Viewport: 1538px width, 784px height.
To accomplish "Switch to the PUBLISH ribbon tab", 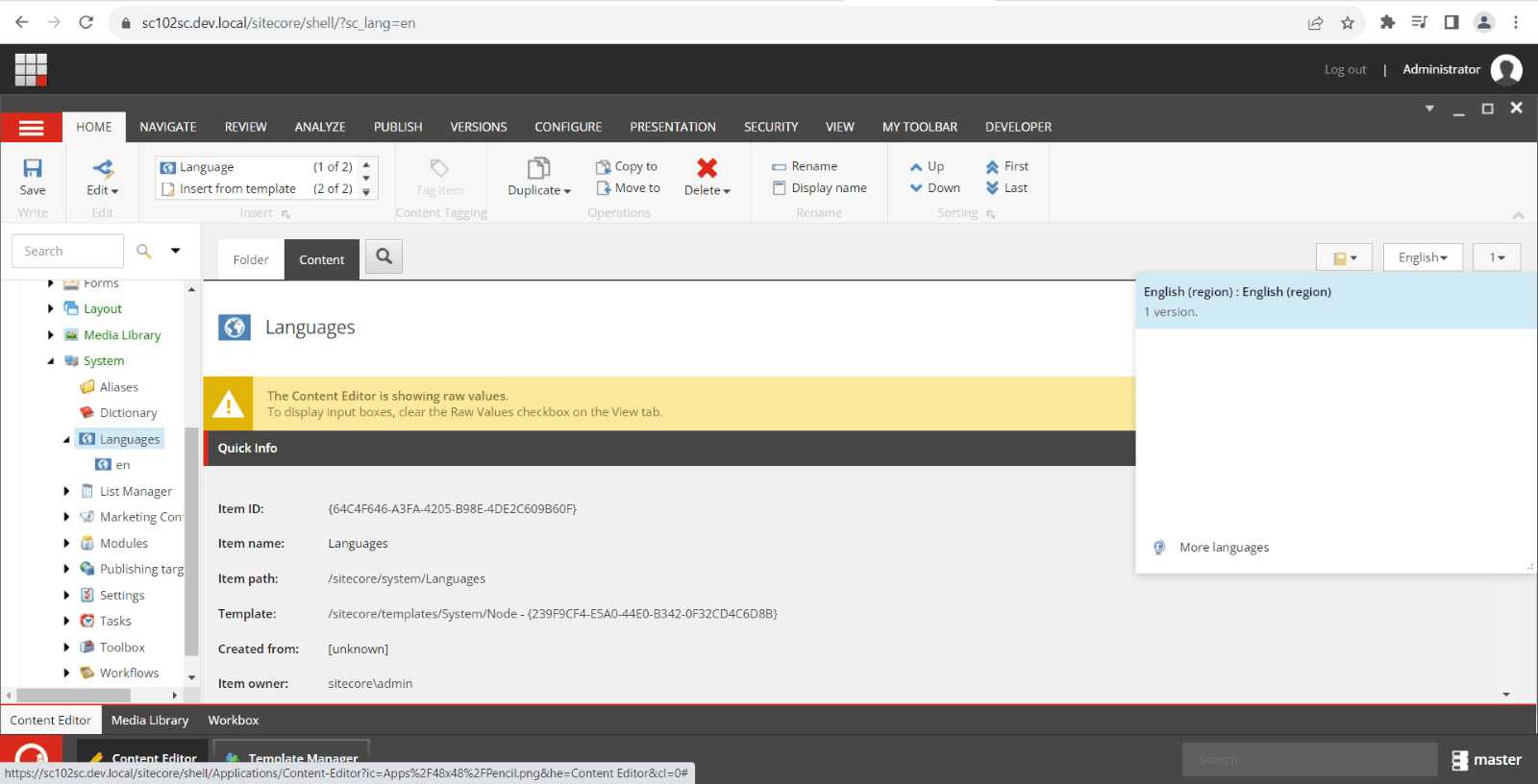I will (x=398, y=127).
